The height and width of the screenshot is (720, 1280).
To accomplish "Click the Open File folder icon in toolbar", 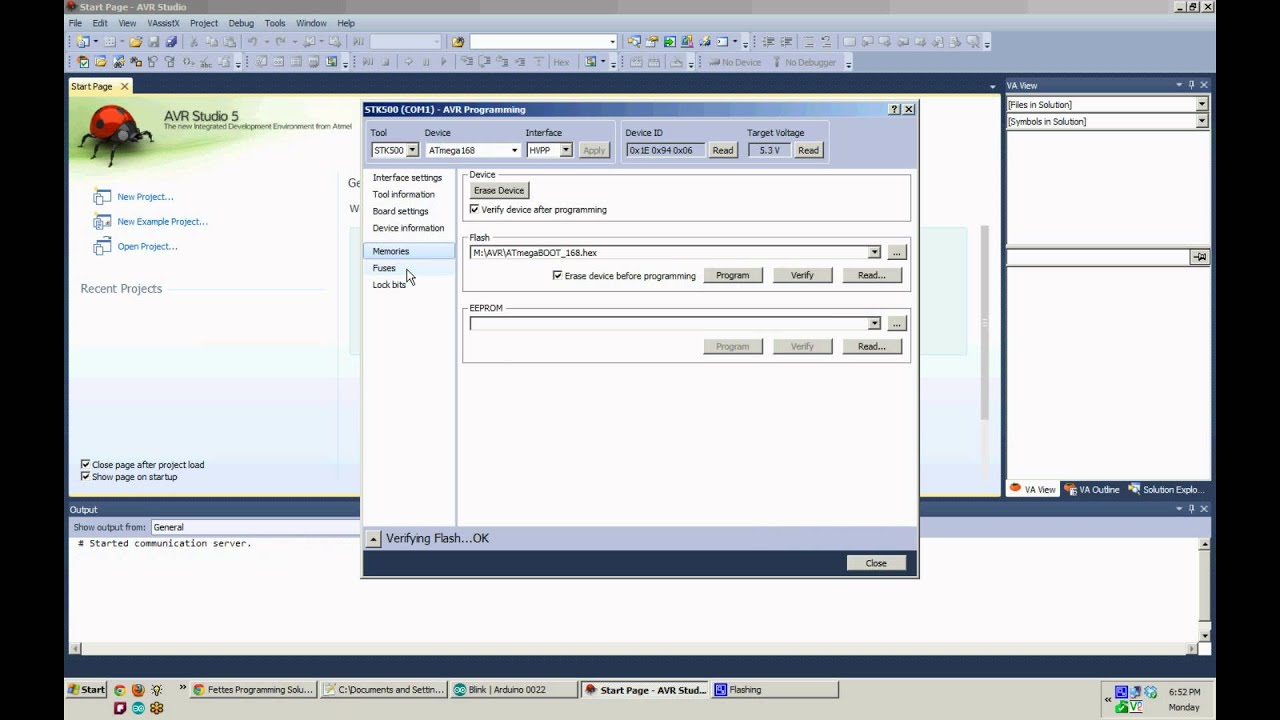I will [135, 42].
